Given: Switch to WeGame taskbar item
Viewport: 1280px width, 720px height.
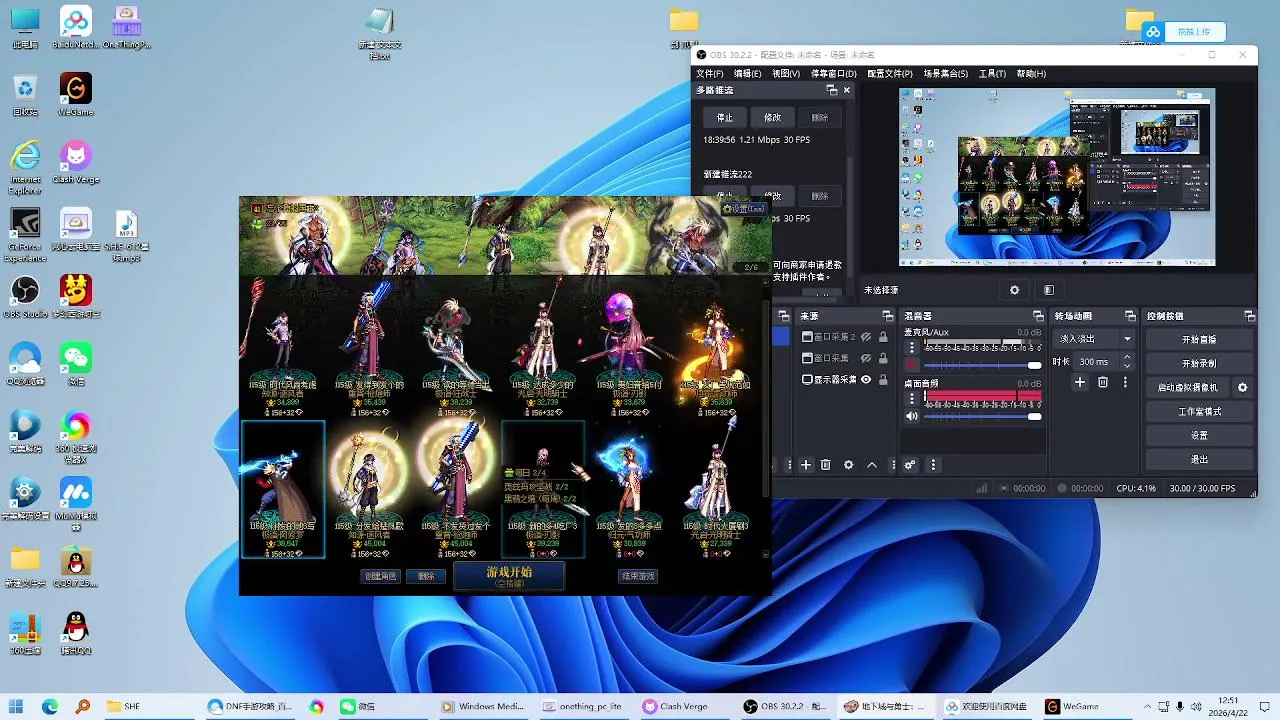Looking at the screenshot, I should pyautogui.click(x=1071, y=706).
